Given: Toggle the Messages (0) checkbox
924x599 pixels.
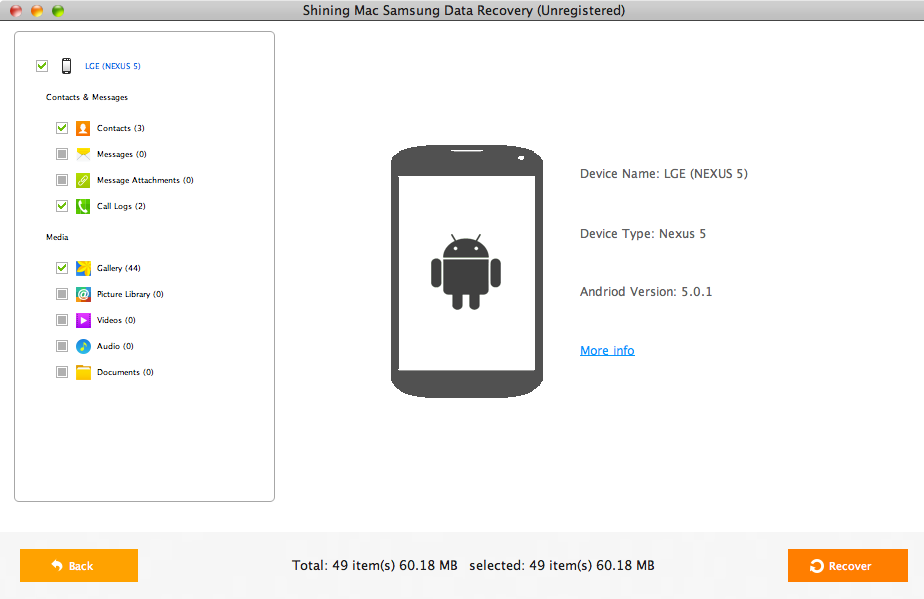Looking at the screenshot, I should point(62,154).
